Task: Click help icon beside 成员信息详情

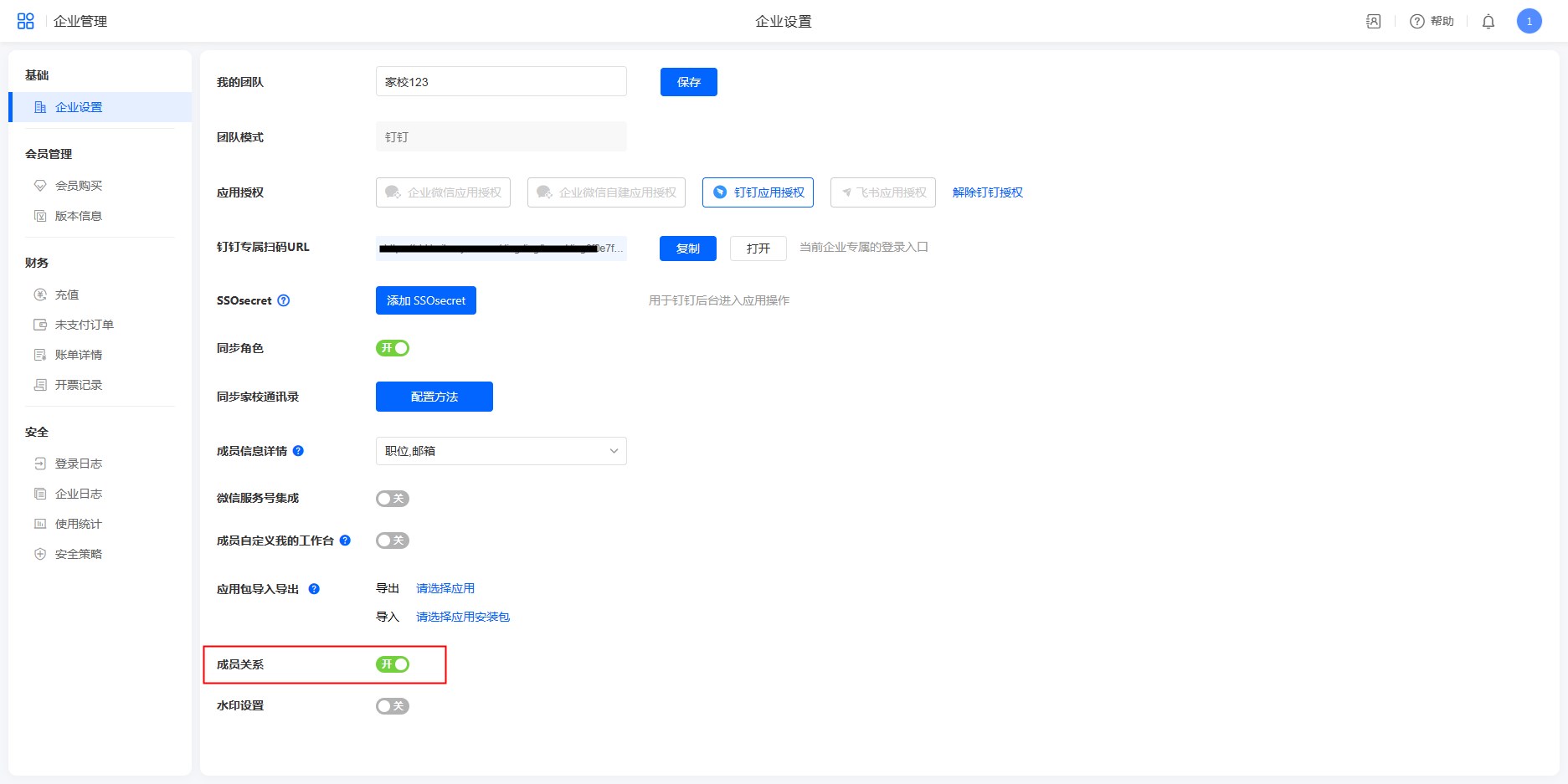Action: (298, 451)
